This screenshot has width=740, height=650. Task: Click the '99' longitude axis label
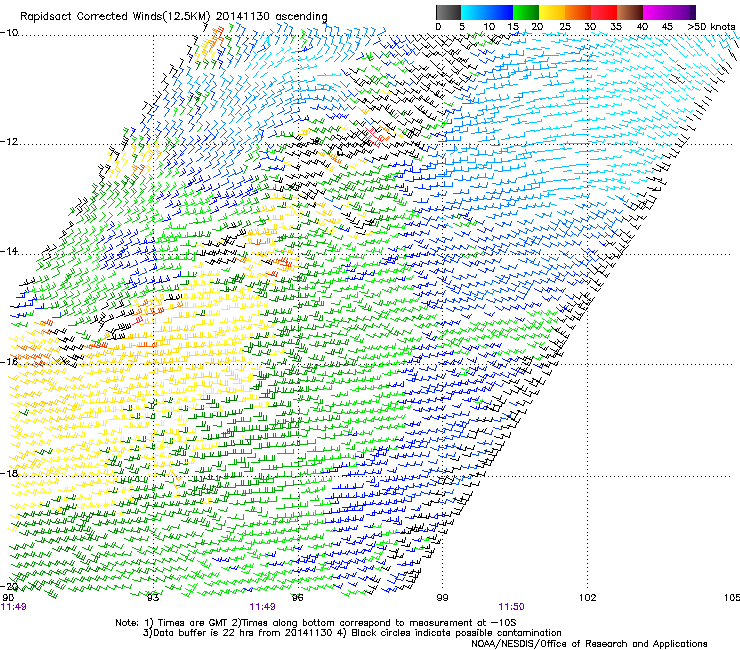[x=442, y=598]
